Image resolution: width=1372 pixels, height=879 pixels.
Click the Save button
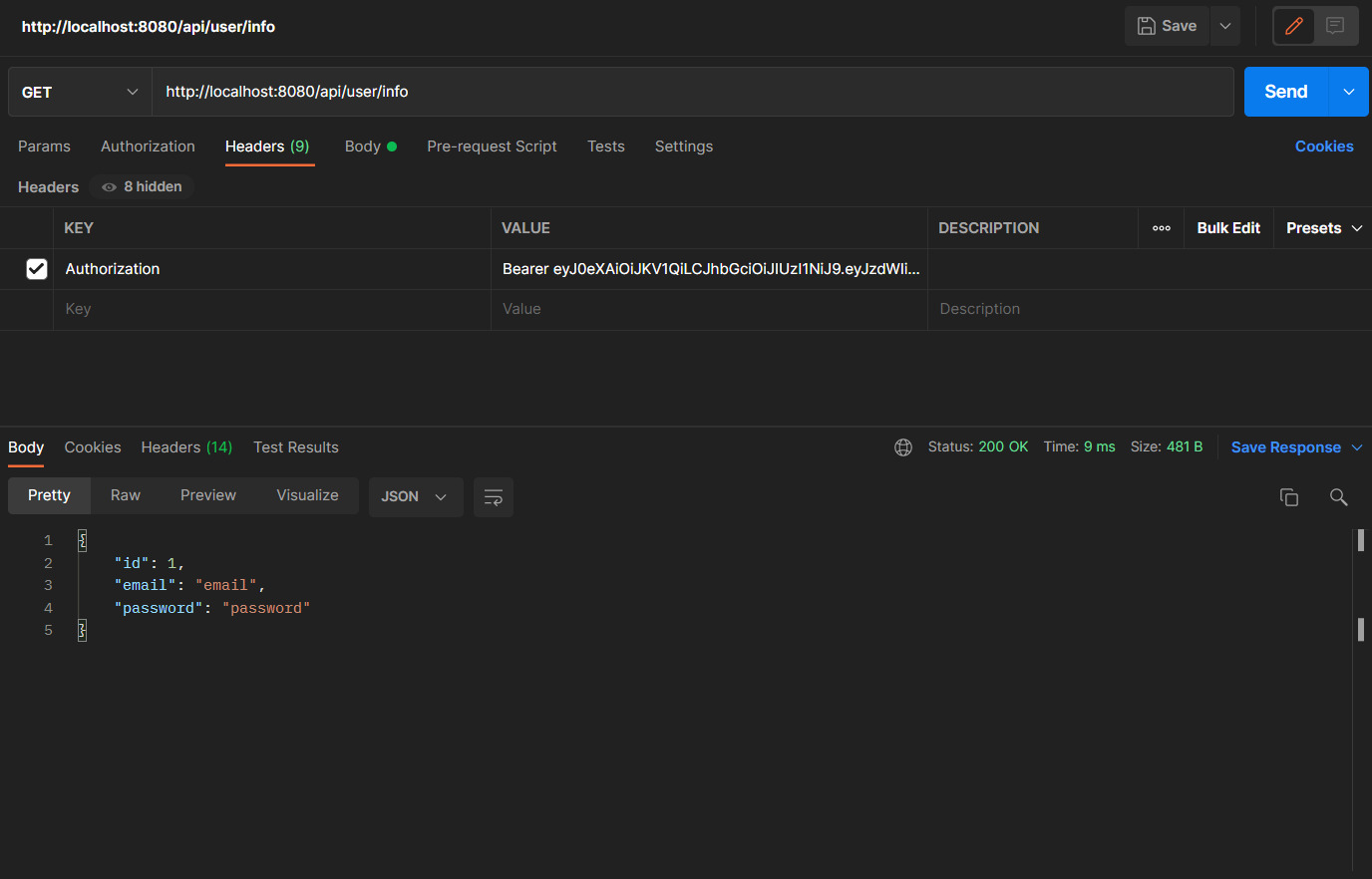pyautogui.click(x=1167, y=26)
